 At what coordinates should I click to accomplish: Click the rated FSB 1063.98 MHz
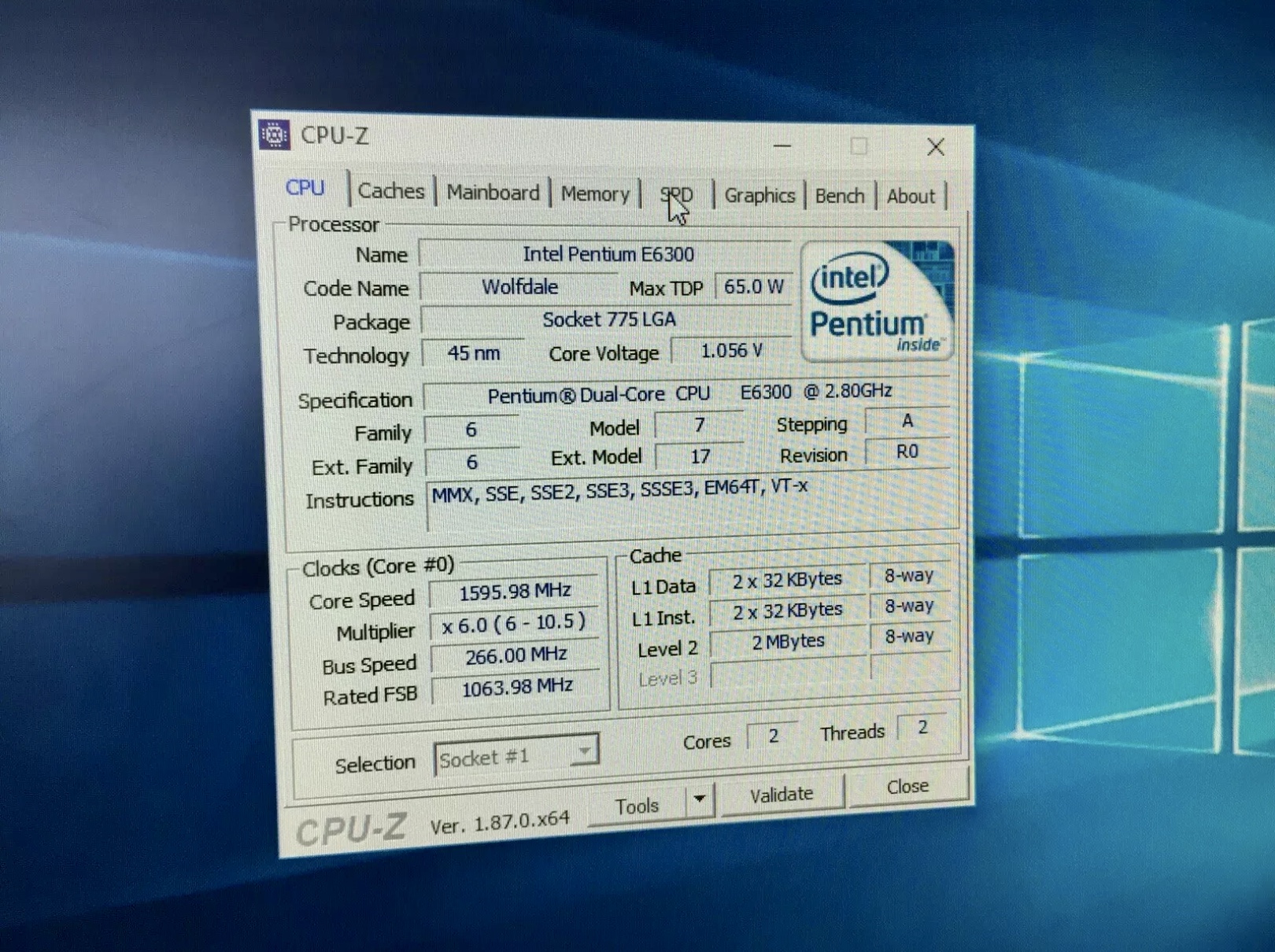point(516,687)
